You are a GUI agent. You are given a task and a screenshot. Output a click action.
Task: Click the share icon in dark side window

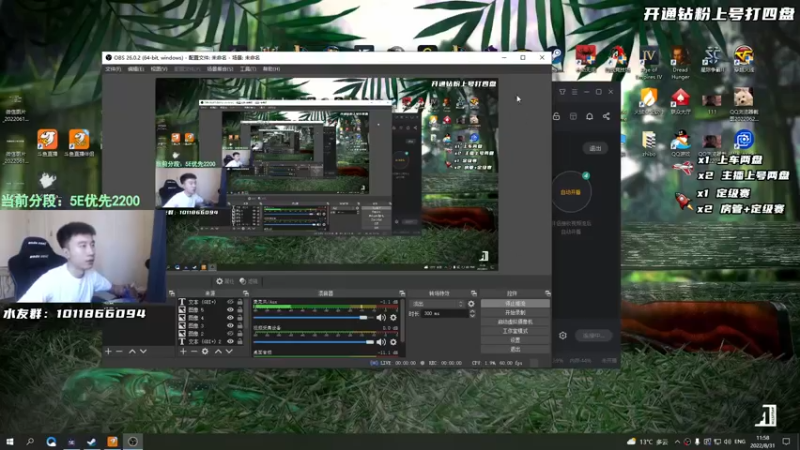[x=606, y=116]
